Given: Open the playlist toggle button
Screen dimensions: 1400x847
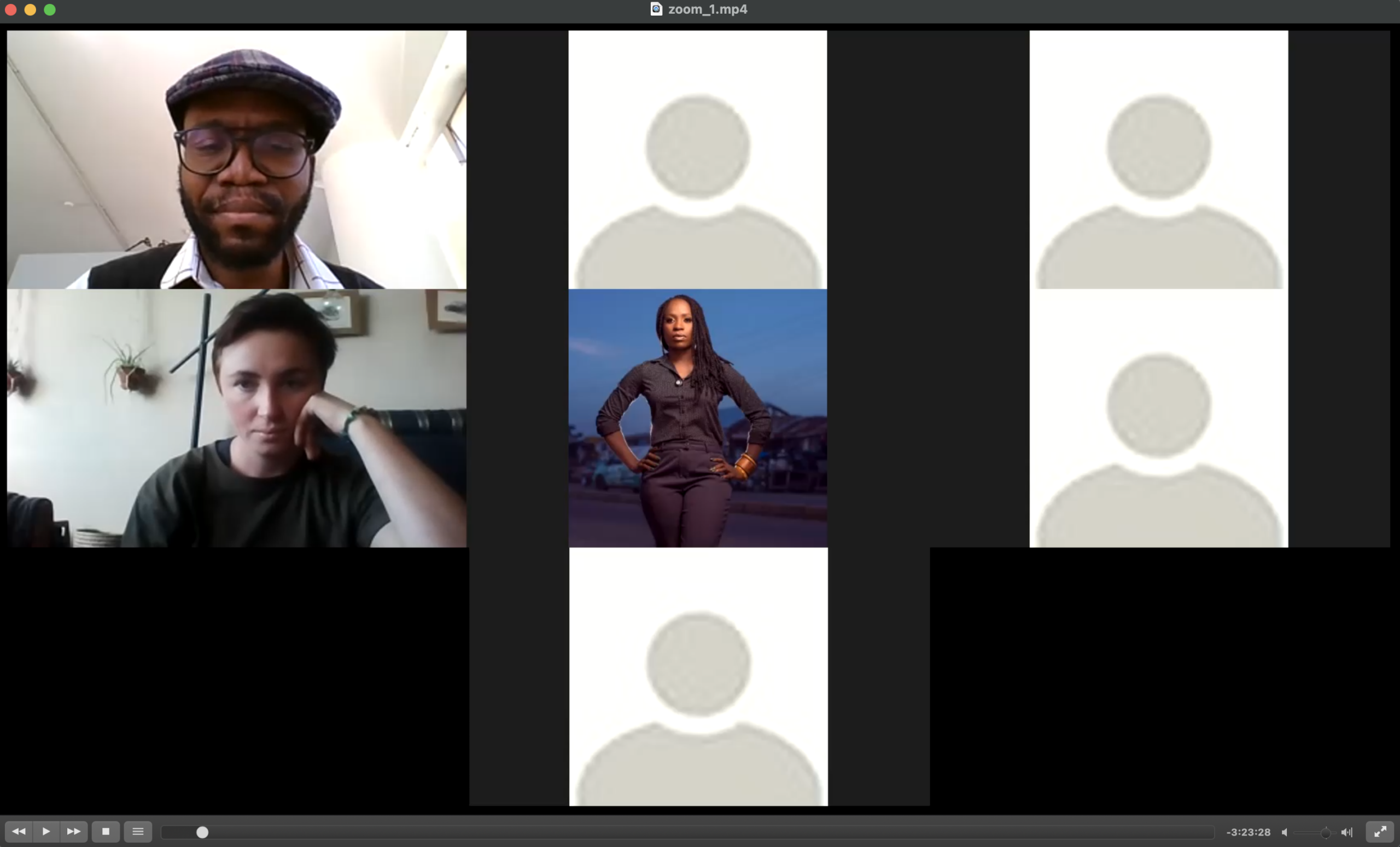Looking at the screenshot, I should tap(138, 832).
